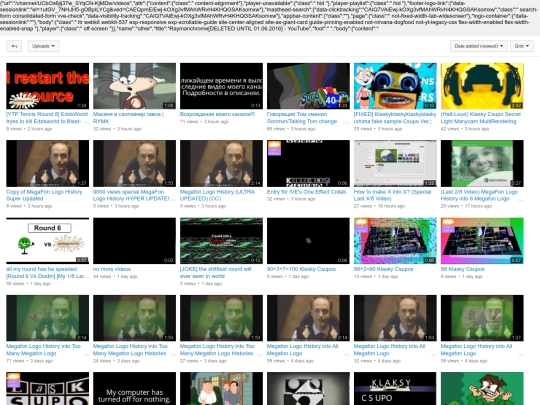This screenshot has height=405, width=540.
Task: Open '88+2=90 Klasky Csupos' video title
Action: (383, 269)
